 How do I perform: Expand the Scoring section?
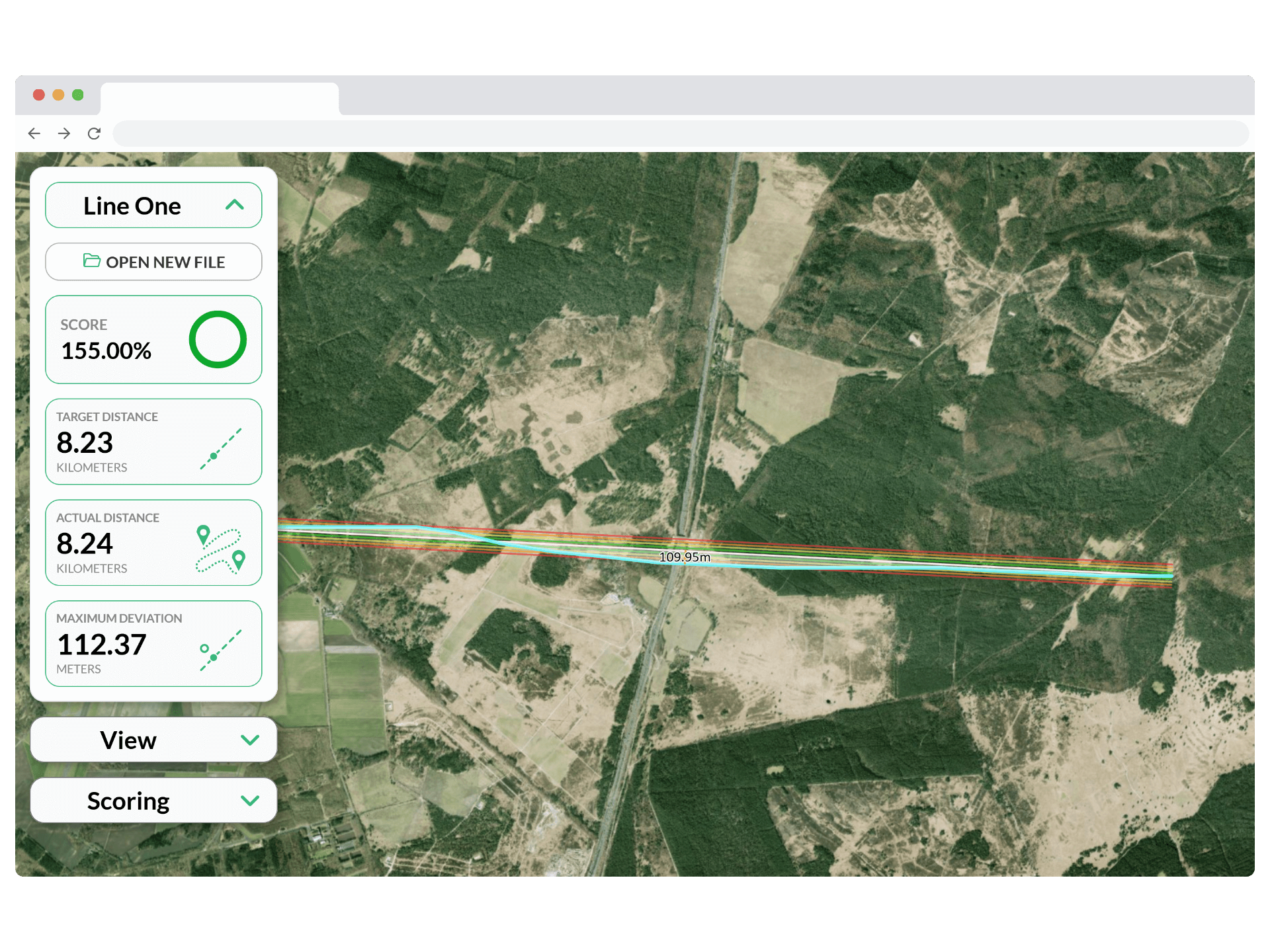[x=249, y=801]
